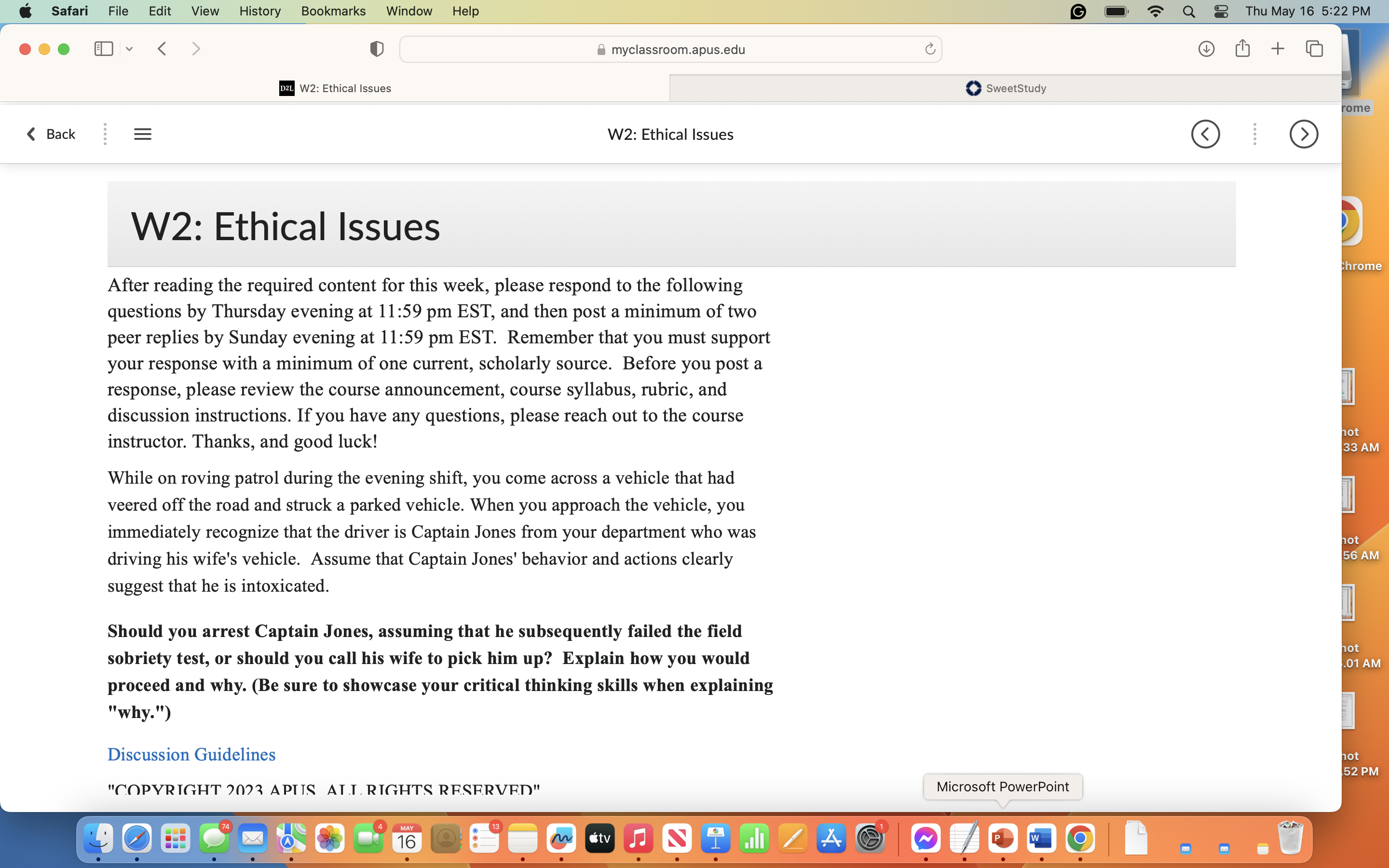The width and height of the screenshot is (1389, 868).
Task: Open FaceTime from the Dock
Action: [x=368, y=839]
